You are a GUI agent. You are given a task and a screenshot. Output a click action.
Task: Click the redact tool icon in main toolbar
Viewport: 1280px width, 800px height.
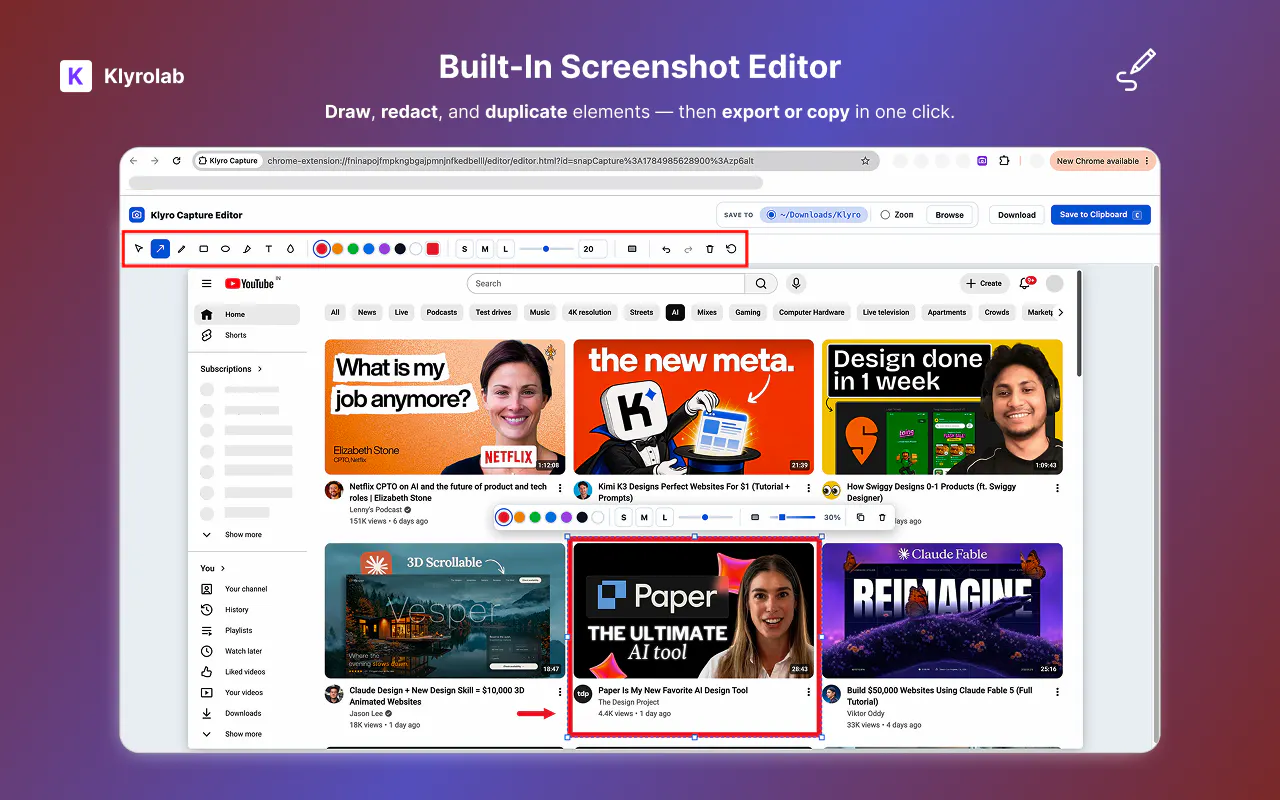632,249
